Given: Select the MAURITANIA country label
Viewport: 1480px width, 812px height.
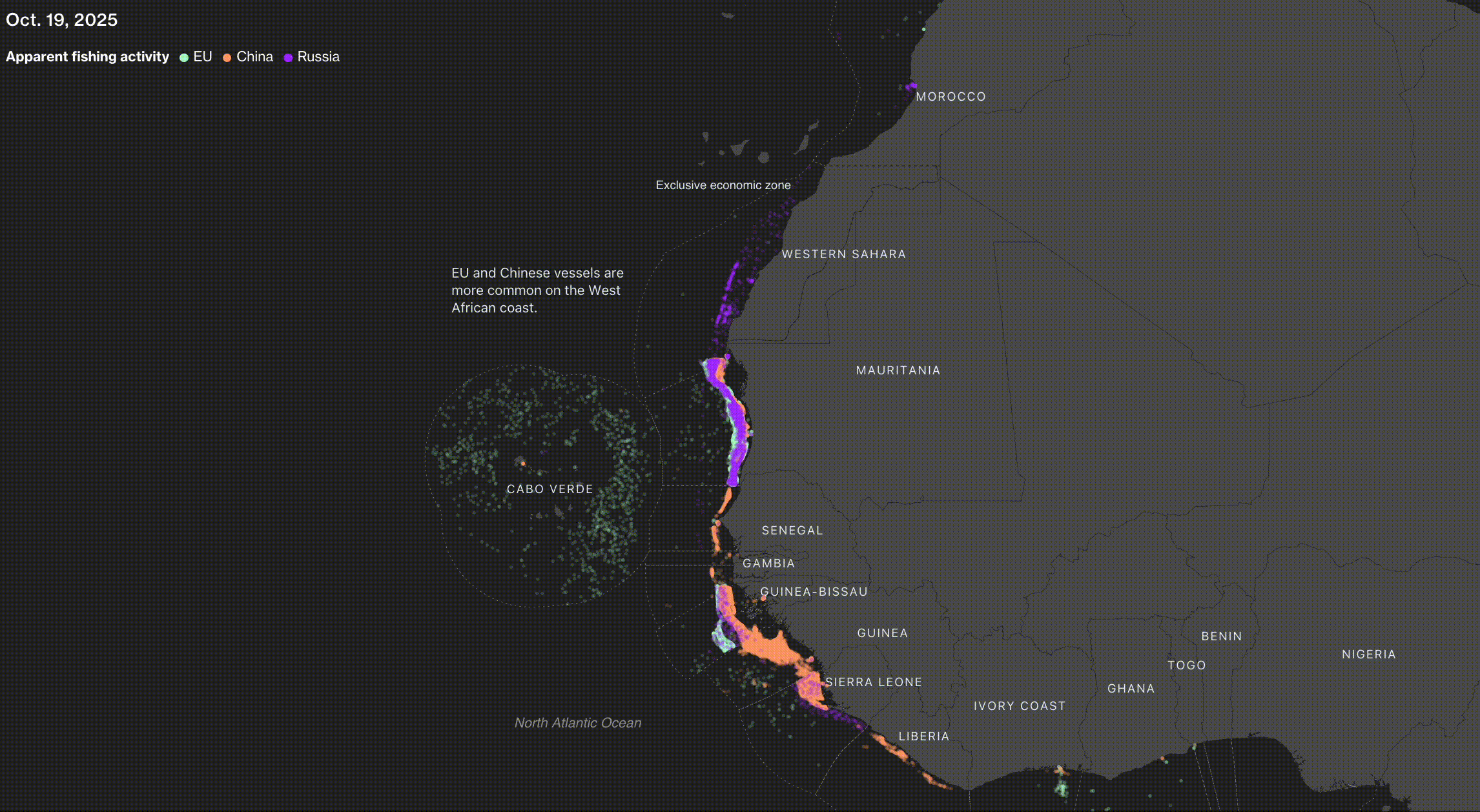Looking at the screenshot, I should pyautogui.click(x=898, y=370).
